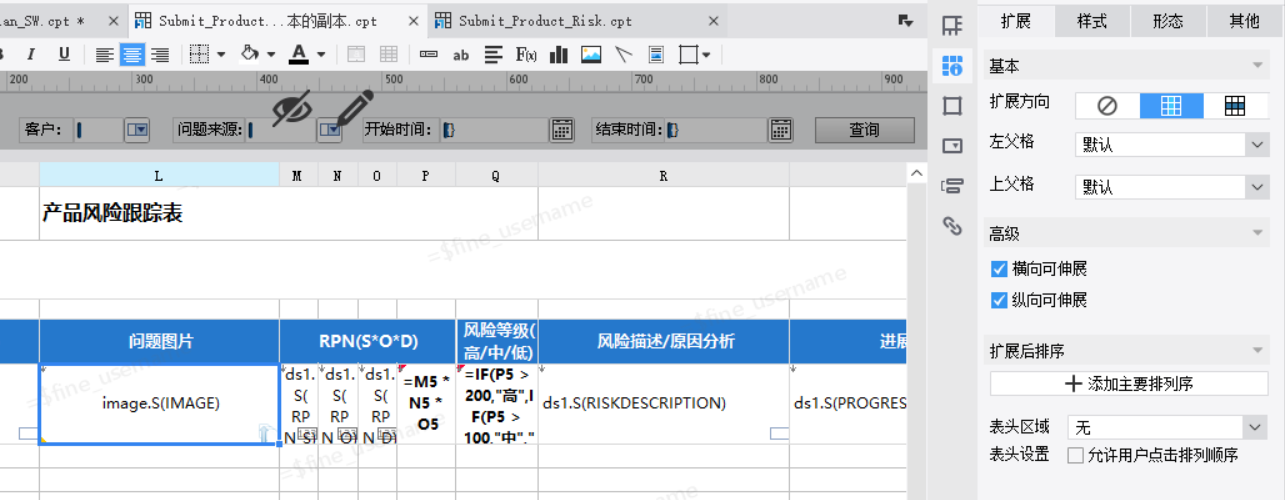1285x500 pixels.
Task: Toggle the crossed-eye visibility icon
Action: pos(292,108)
